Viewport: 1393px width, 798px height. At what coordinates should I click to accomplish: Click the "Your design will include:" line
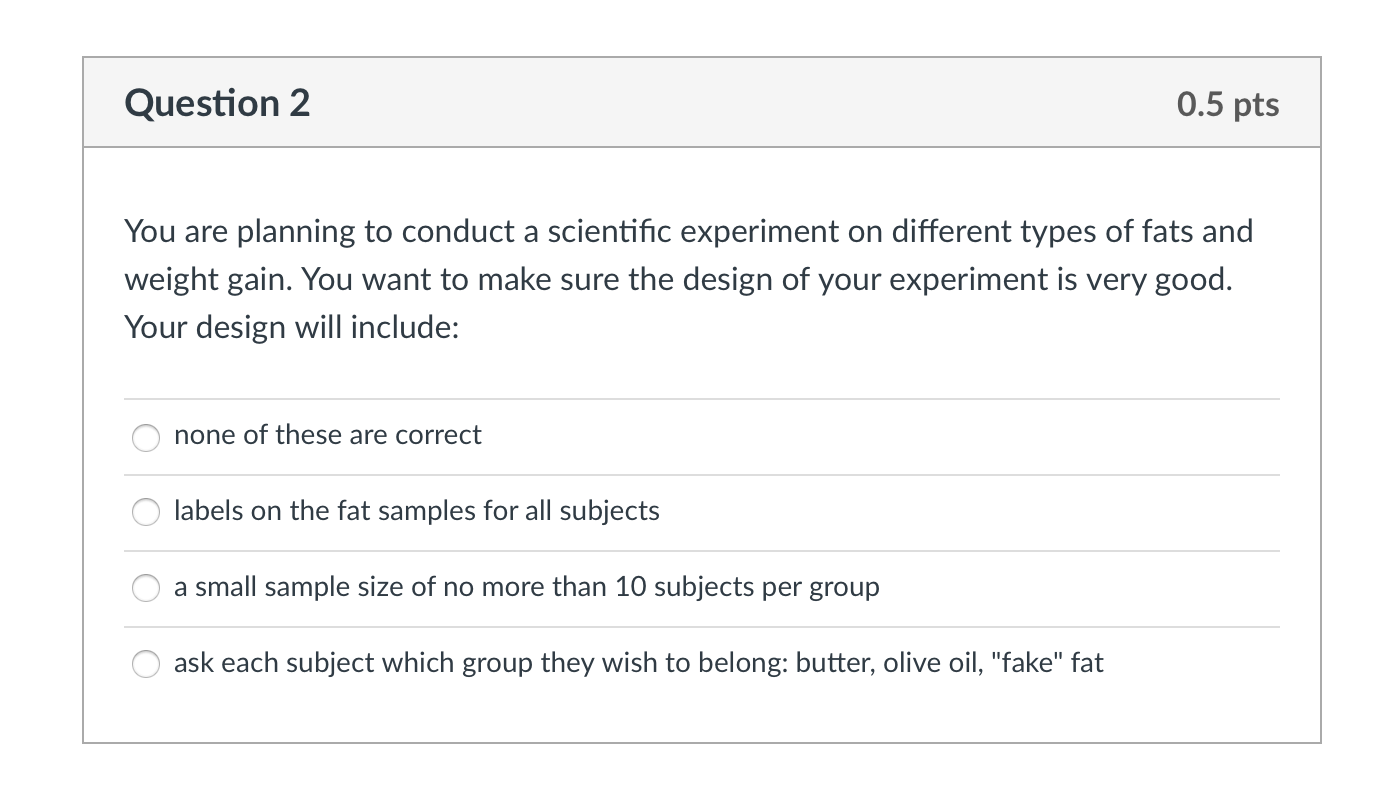click(x=291, y=327)
